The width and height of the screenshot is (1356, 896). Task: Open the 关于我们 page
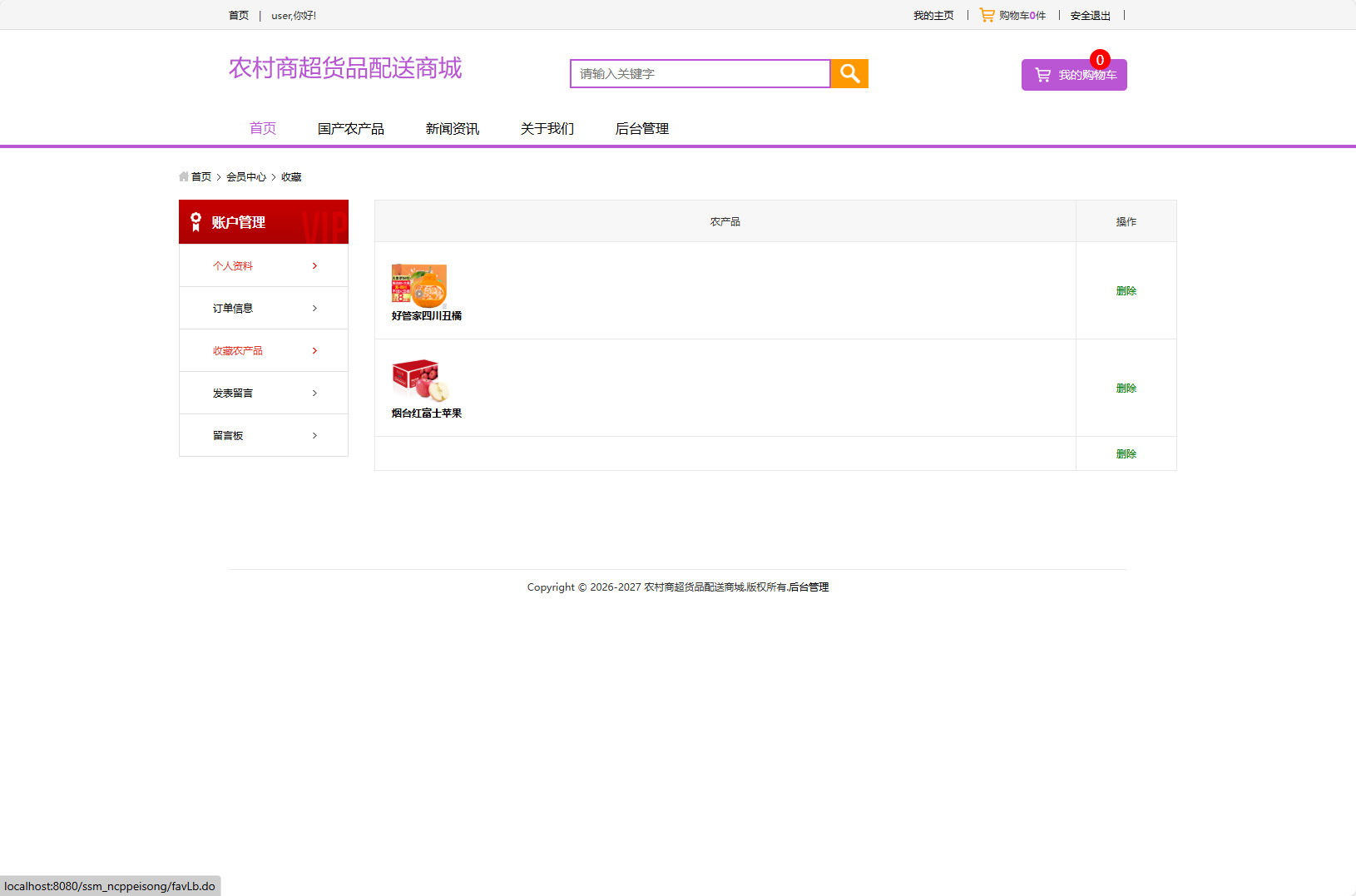click(x=547, y=128)
